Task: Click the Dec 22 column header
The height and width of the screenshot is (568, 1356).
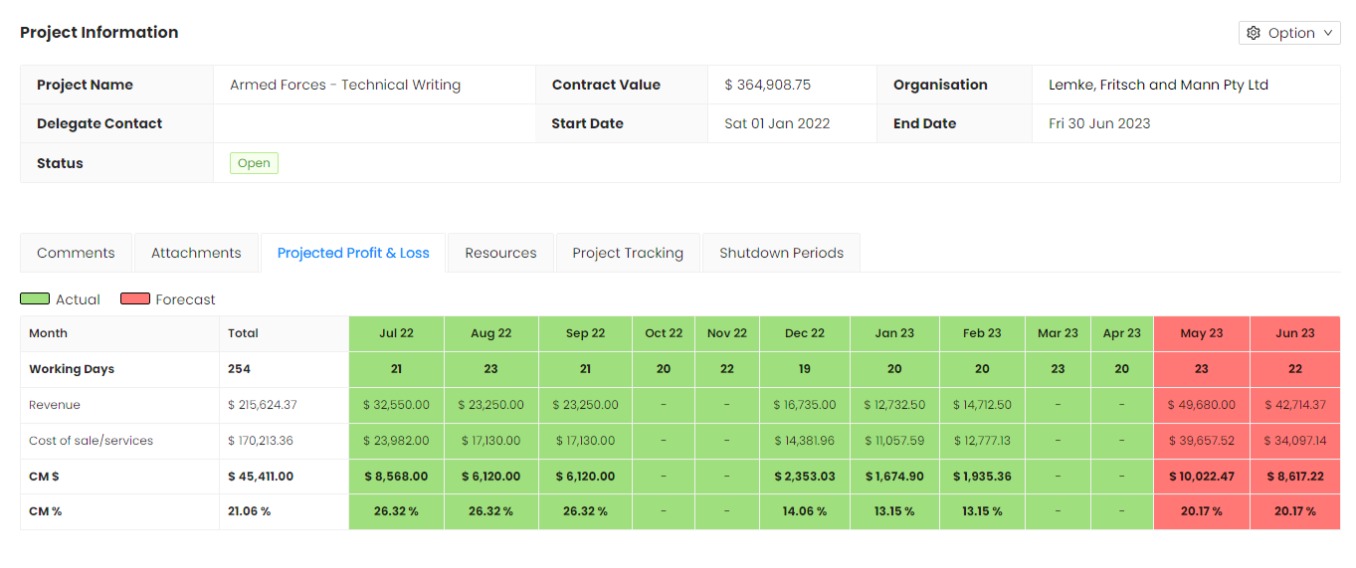Action: pos(804,333)
